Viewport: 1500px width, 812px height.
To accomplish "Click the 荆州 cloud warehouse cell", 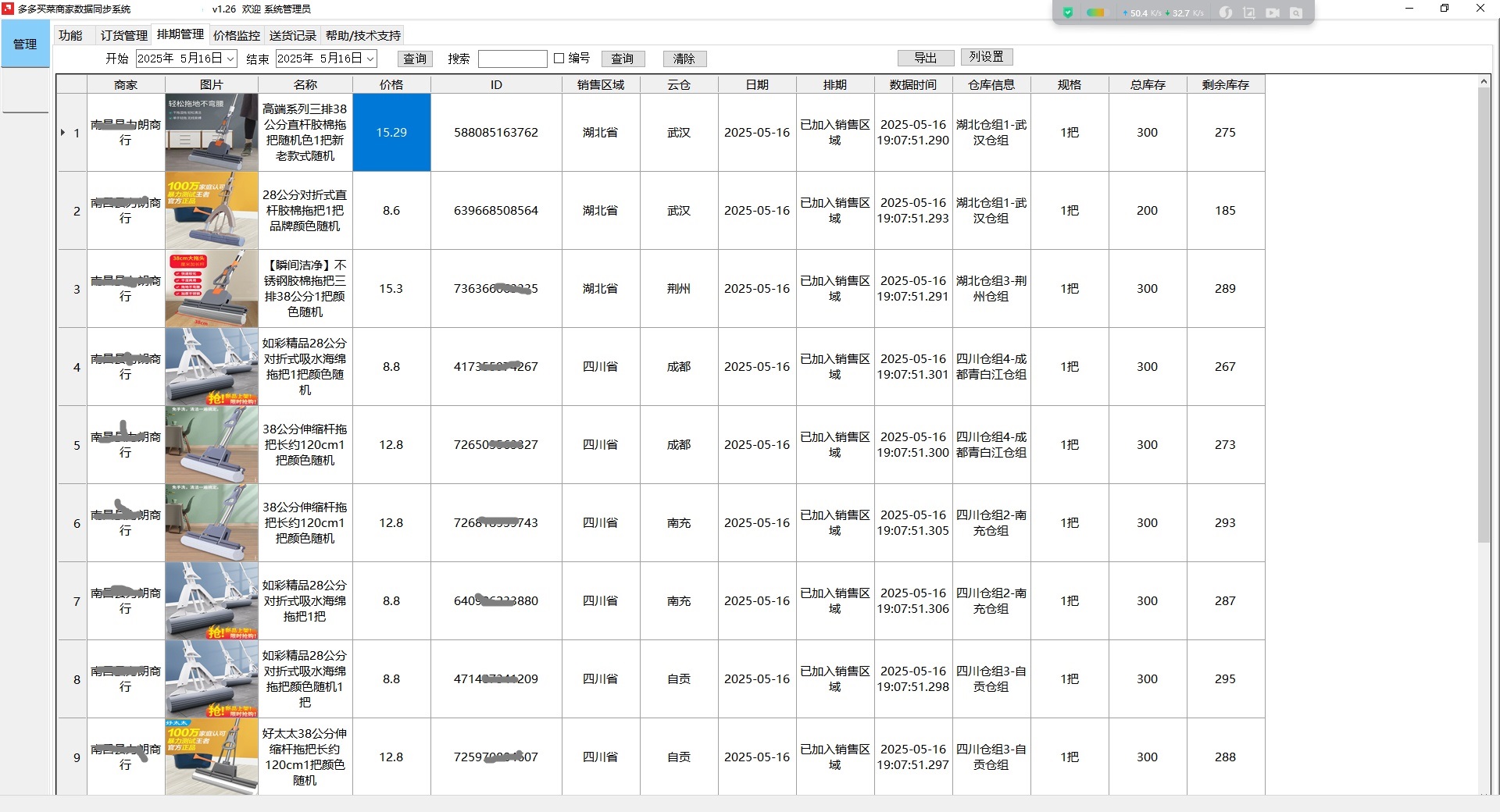I will point(679,289).
